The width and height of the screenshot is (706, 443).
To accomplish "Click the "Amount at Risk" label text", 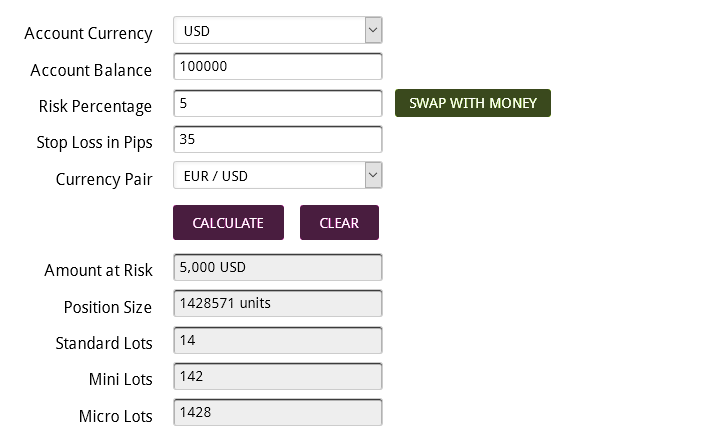I will (98, 270).
